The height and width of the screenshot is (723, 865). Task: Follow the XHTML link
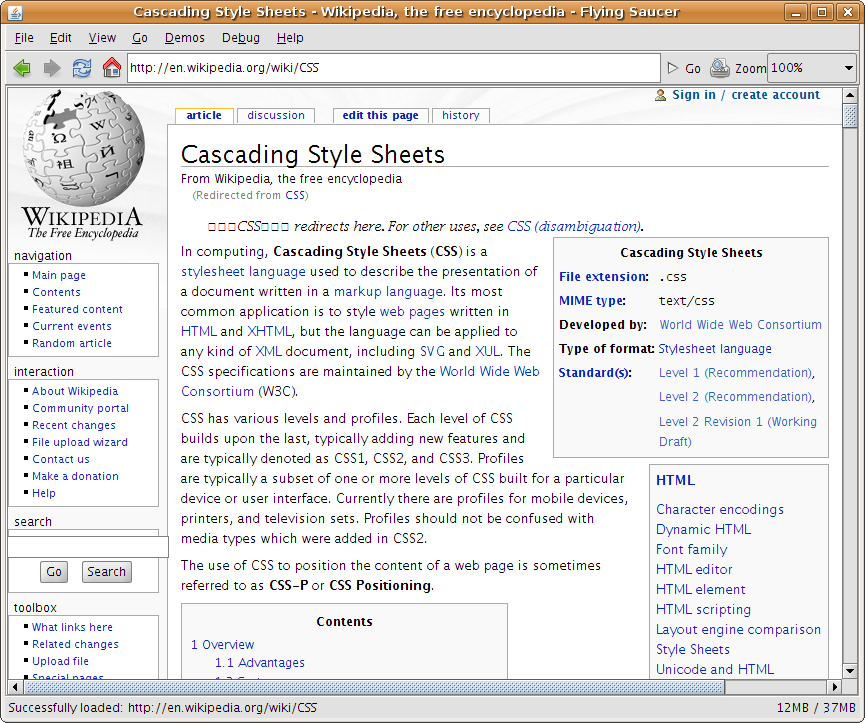tap(269, 331)
